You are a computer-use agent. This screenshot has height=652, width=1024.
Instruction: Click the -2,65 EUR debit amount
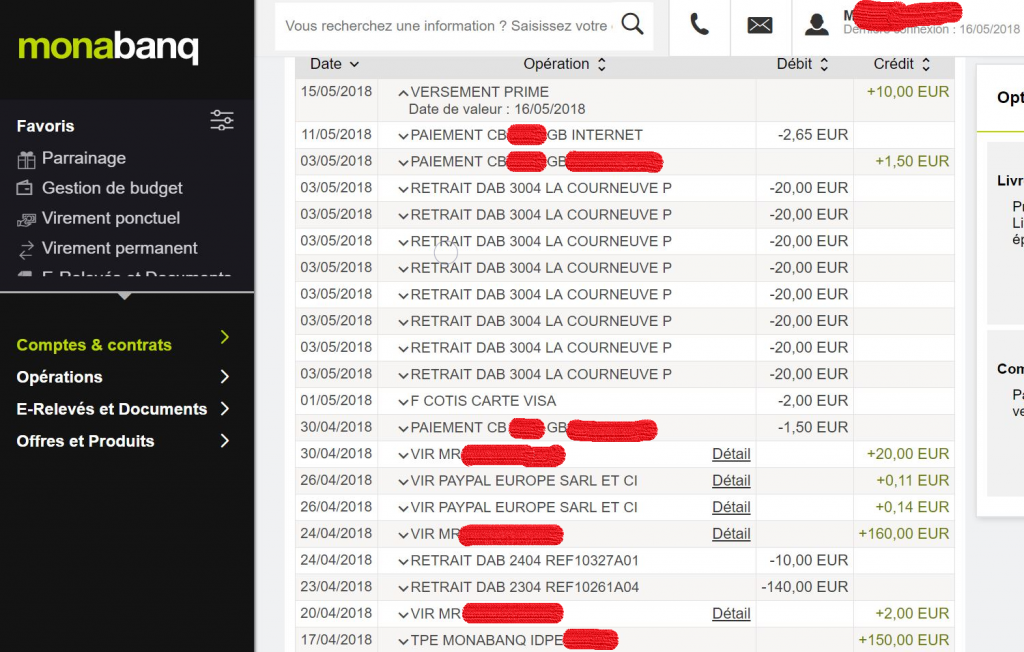[813, 135]
